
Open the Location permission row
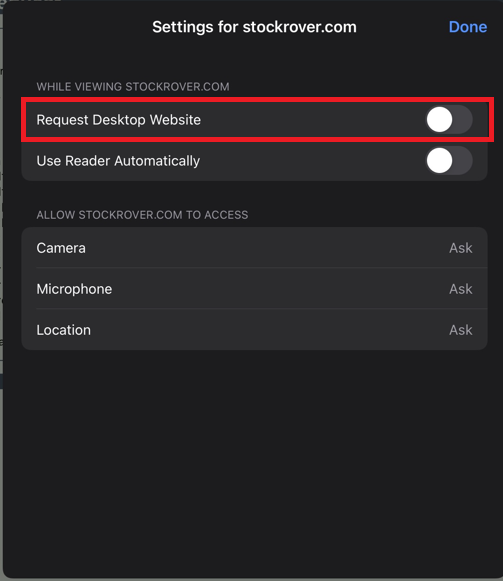pyautogui.click(x=254, y=330)
